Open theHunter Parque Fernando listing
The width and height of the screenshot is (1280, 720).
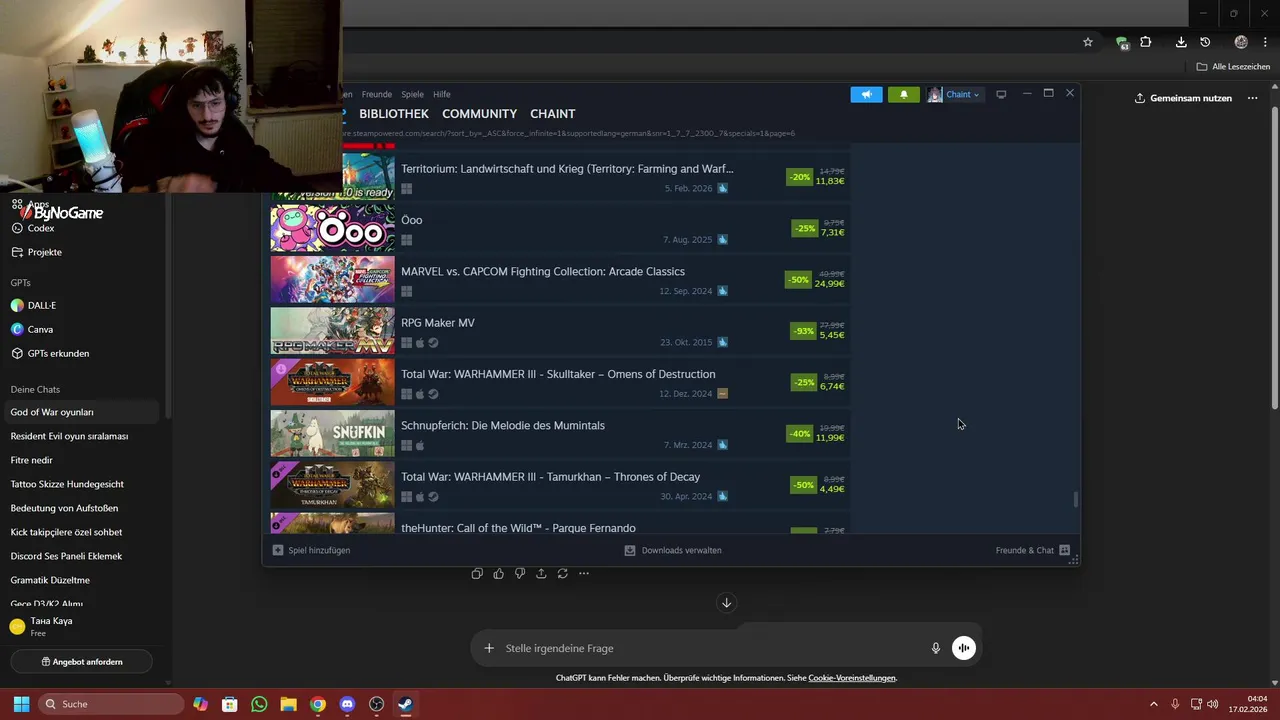560,524
